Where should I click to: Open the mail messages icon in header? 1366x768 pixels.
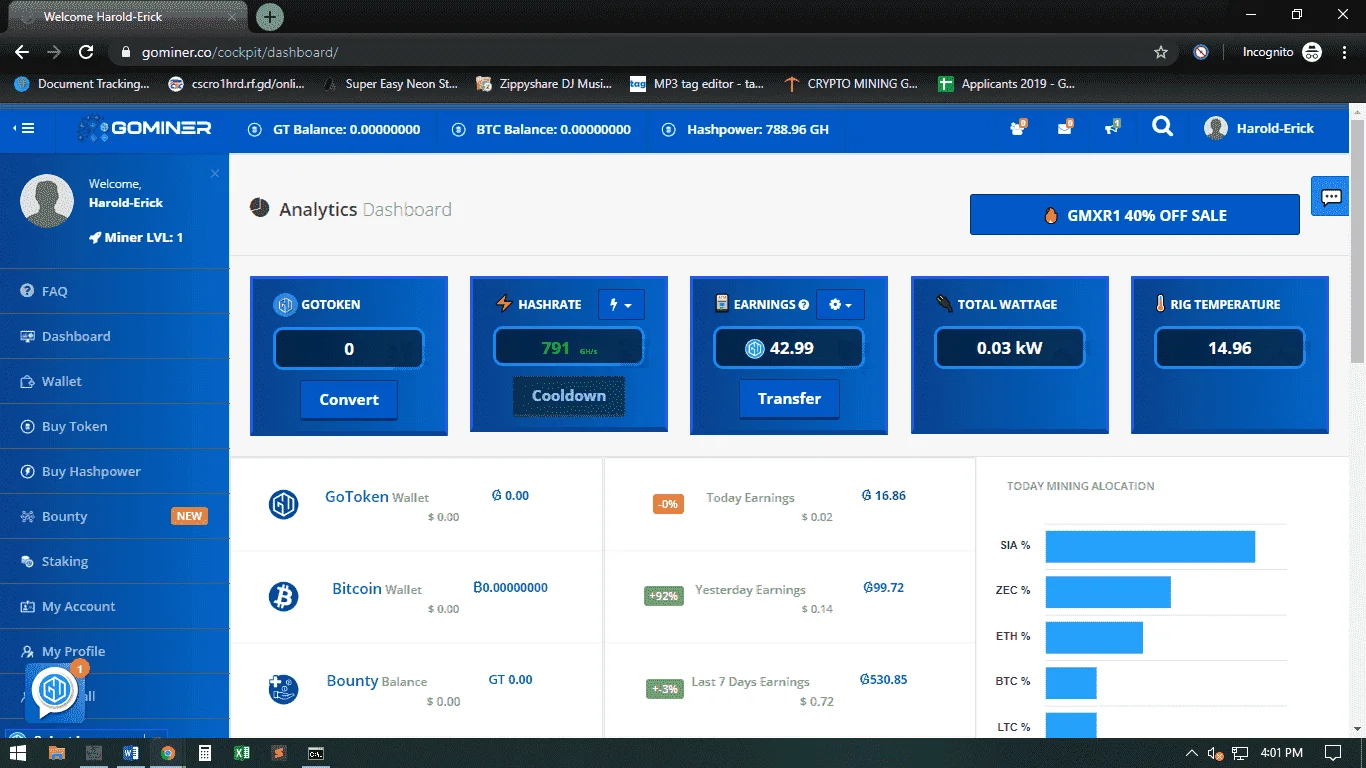(x=1065, y=128)
